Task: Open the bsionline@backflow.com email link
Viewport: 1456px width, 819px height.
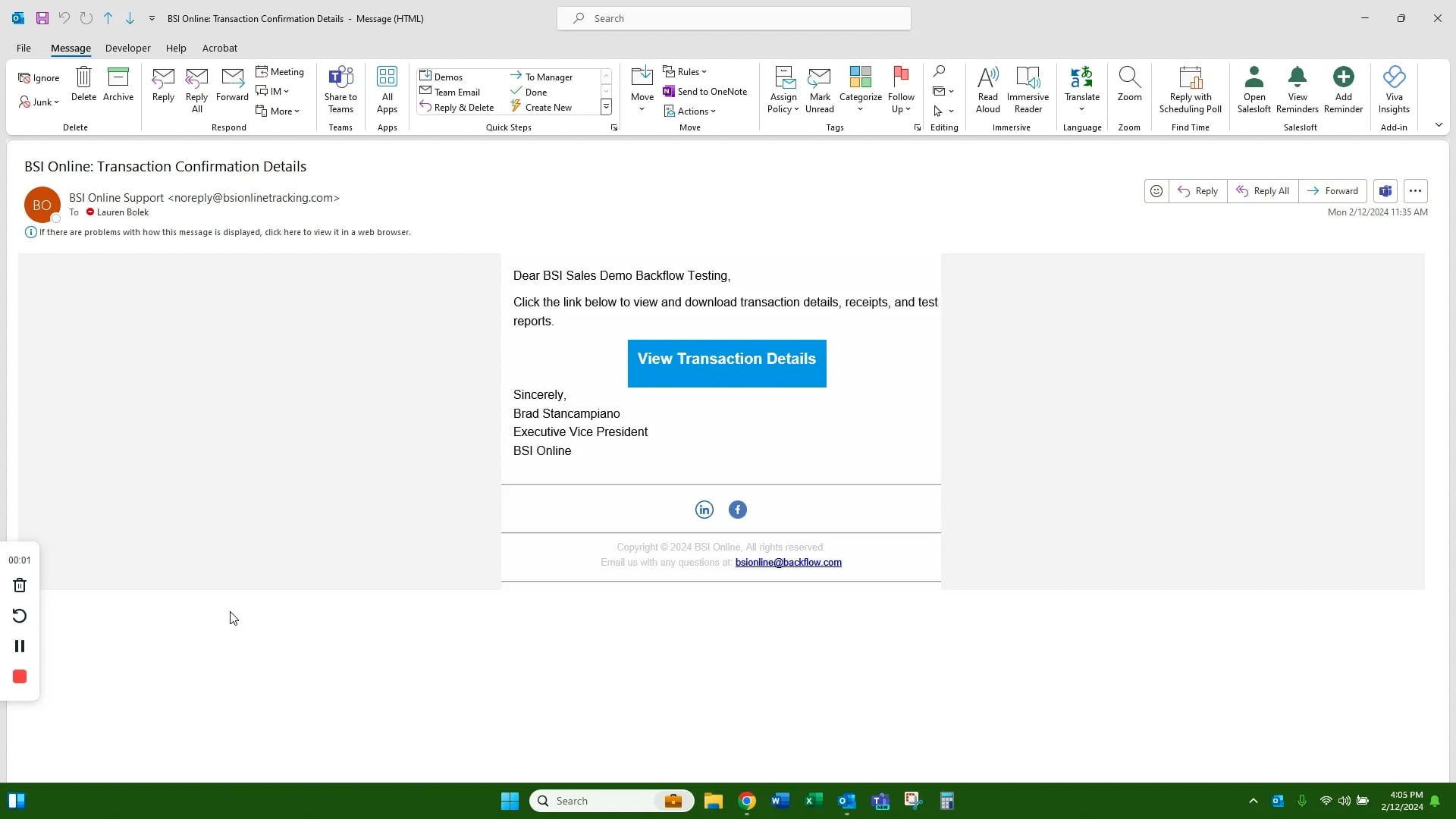Action: click(x=788, y=563)
